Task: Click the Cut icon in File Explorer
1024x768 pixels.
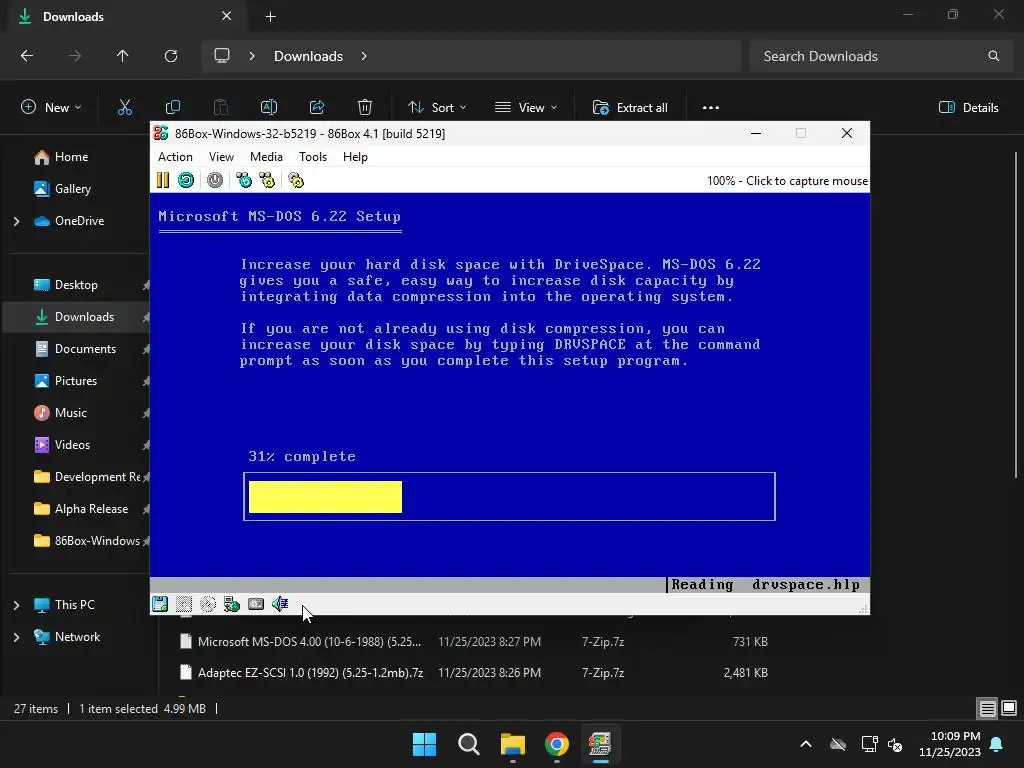Action: [125, 108]
